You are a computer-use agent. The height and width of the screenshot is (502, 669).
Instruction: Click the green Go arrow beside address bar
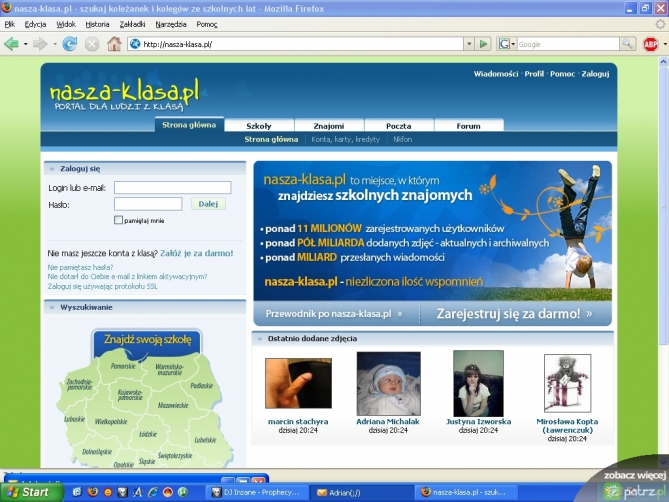pyautogui.click(x=484, y=44)
